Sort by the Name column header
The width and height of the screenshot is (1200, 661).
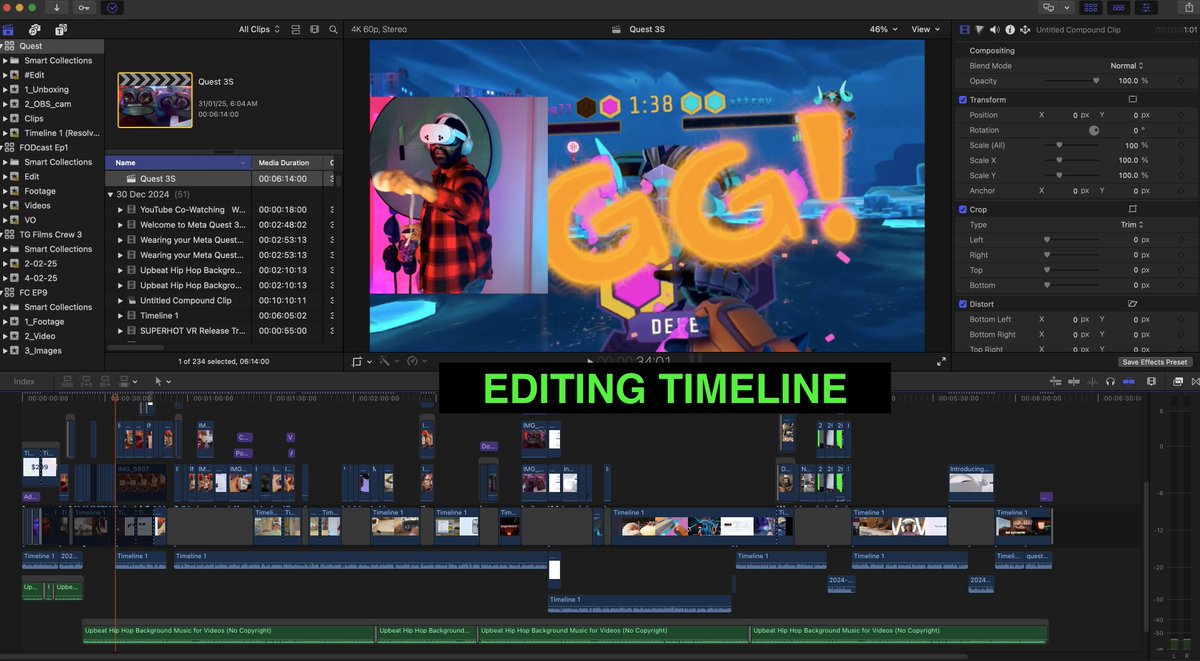click(x=179, y=162)
